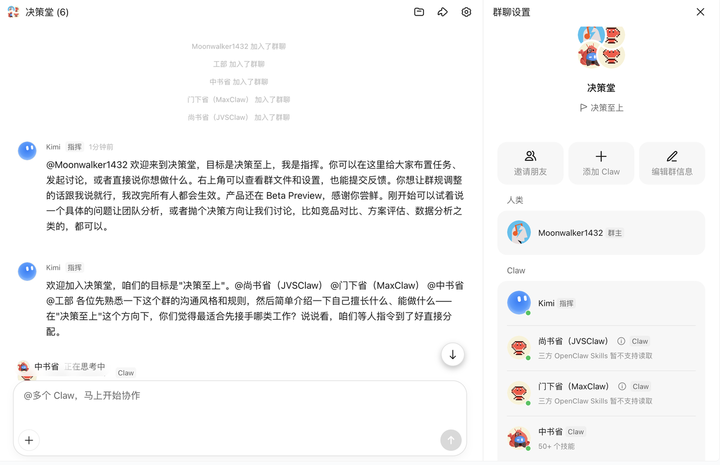Image resolution: width=720 pixels, height=465 pixels.
Task: Click the feedback icon in chat header
Action: (x=442, y=12)
